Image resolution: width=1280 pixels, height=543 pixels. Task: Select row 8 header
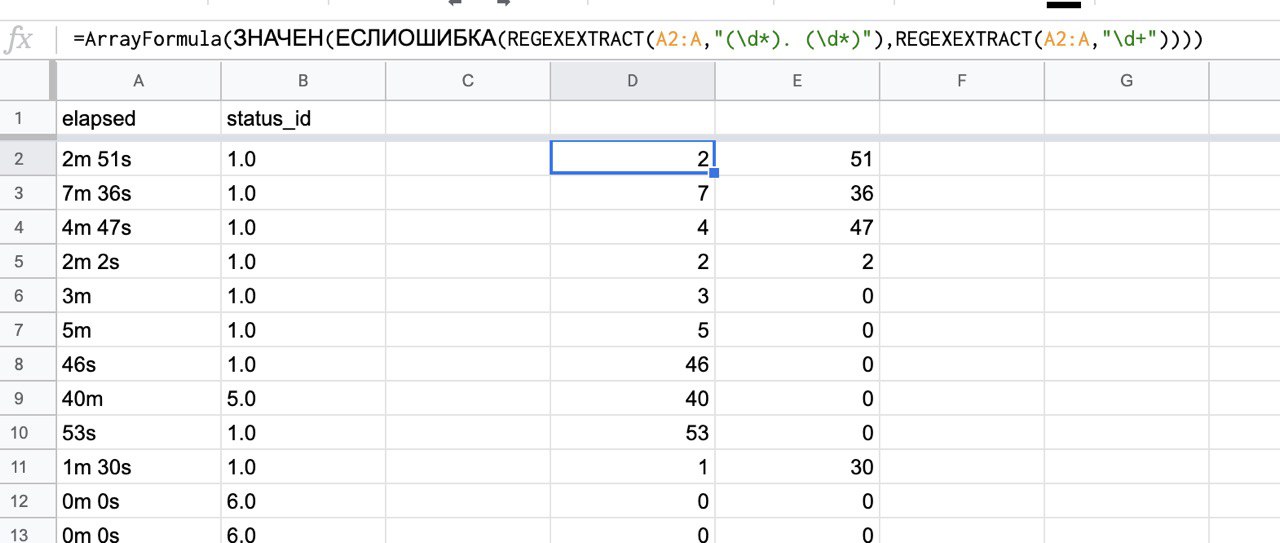[x=28, y=364]
